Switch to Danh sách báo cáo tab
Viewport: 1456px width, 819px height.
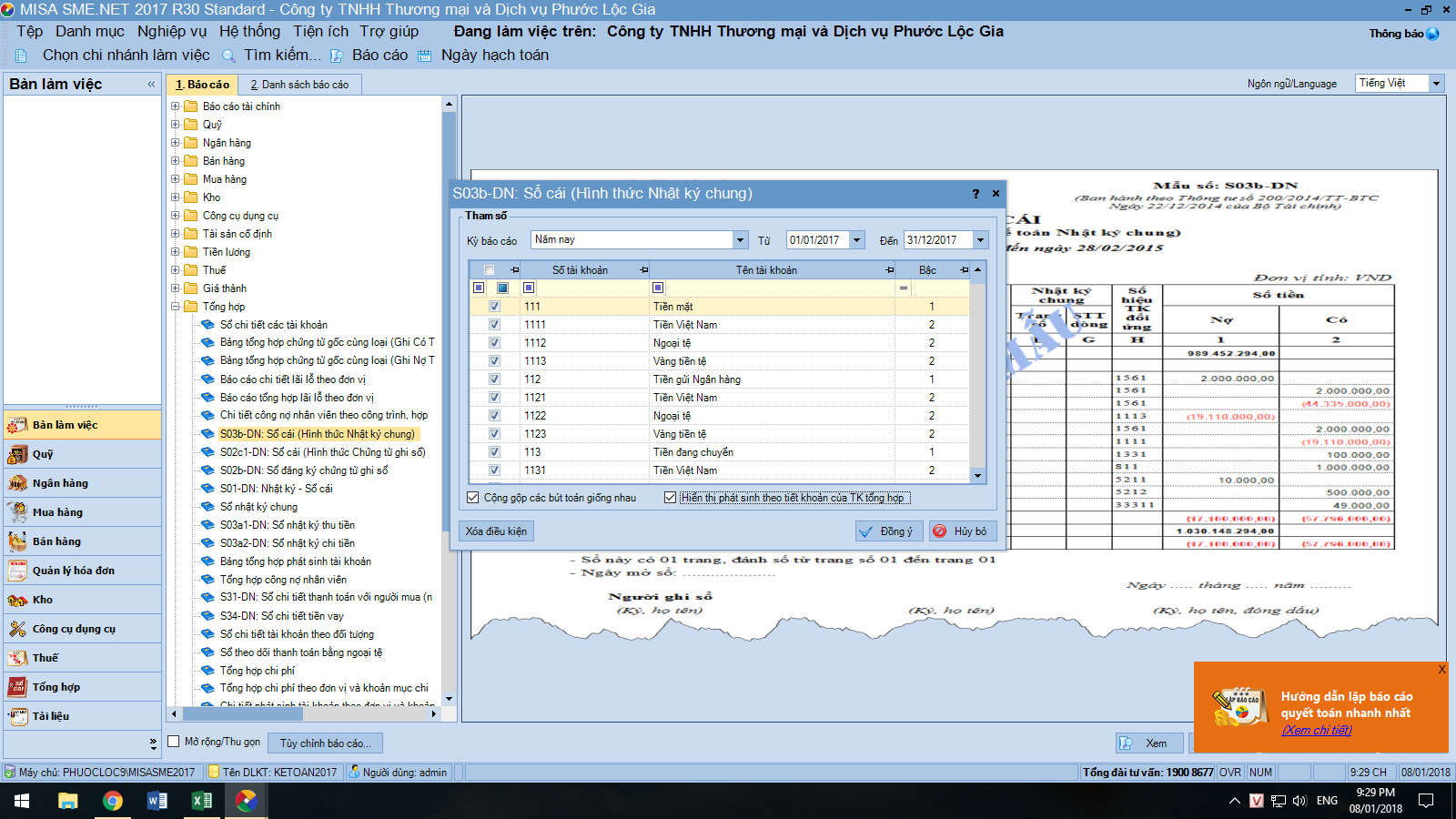tap(299, 85)
